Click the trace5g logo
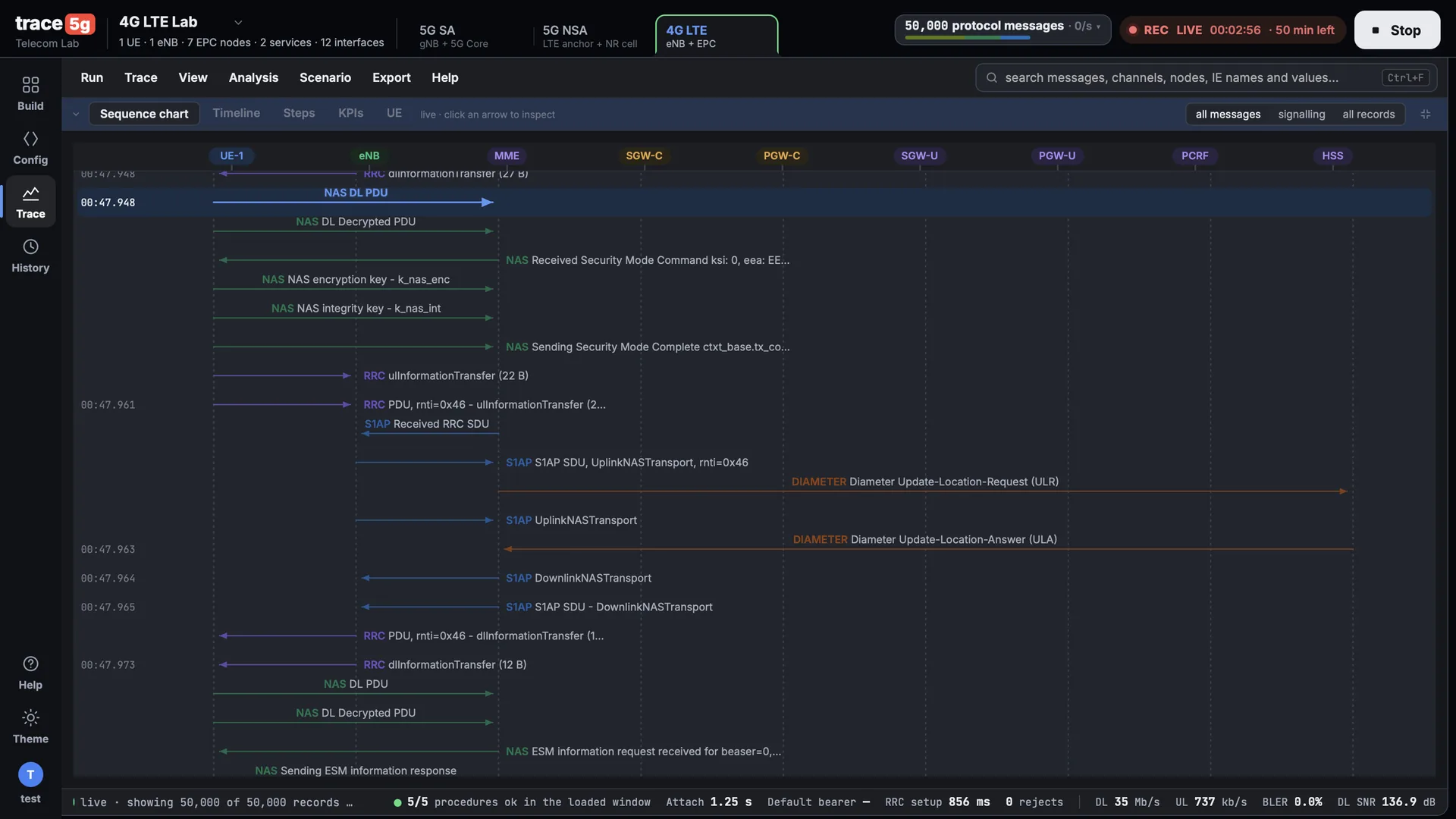Viewport: 1456px width, 819px height. coord(55,24)
